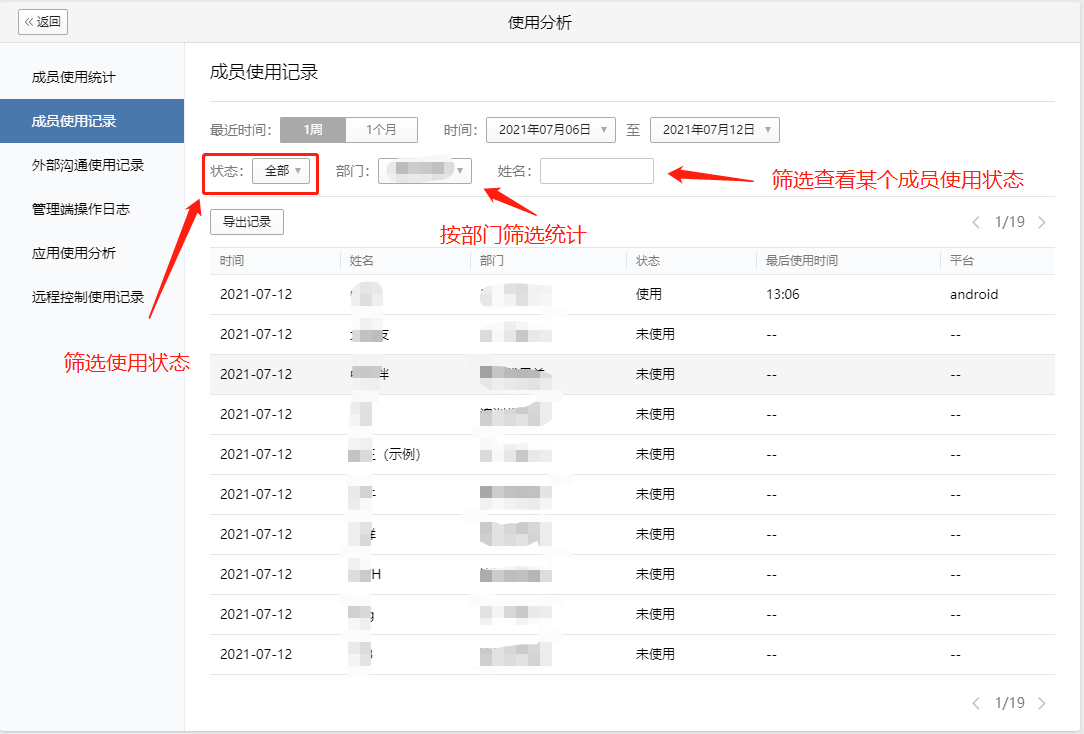Image resolution: width=1084 pixels, height=734 pixels.
Task: Select 成员使用记录 sidebar item
Action: coord(92,121)
